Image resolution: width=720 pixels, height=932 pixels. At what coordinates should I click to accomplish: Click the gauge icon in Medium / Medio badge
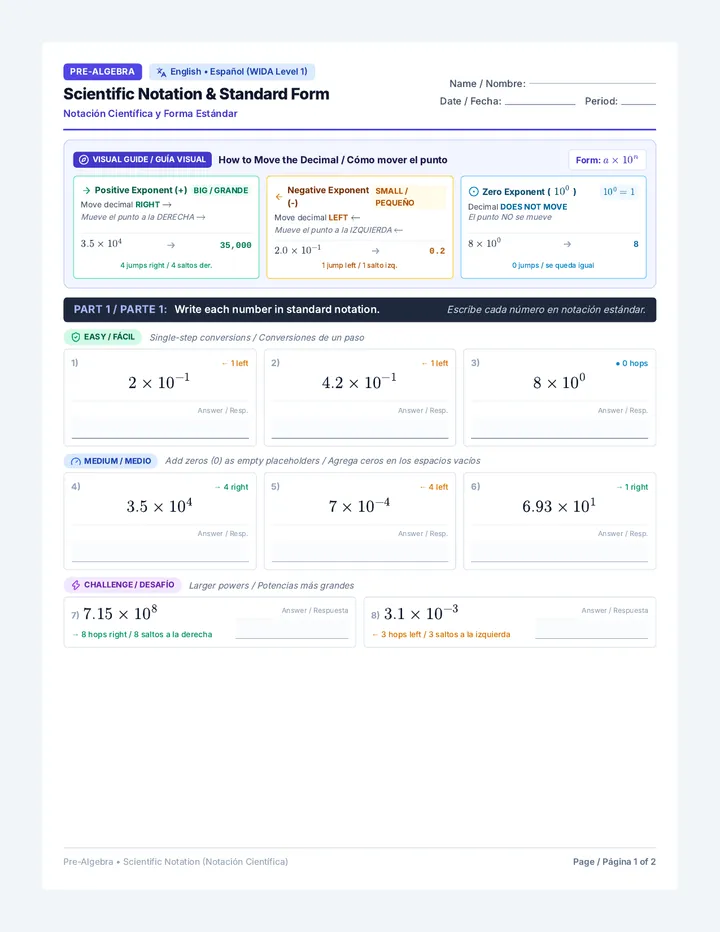(x=76, y=461)
